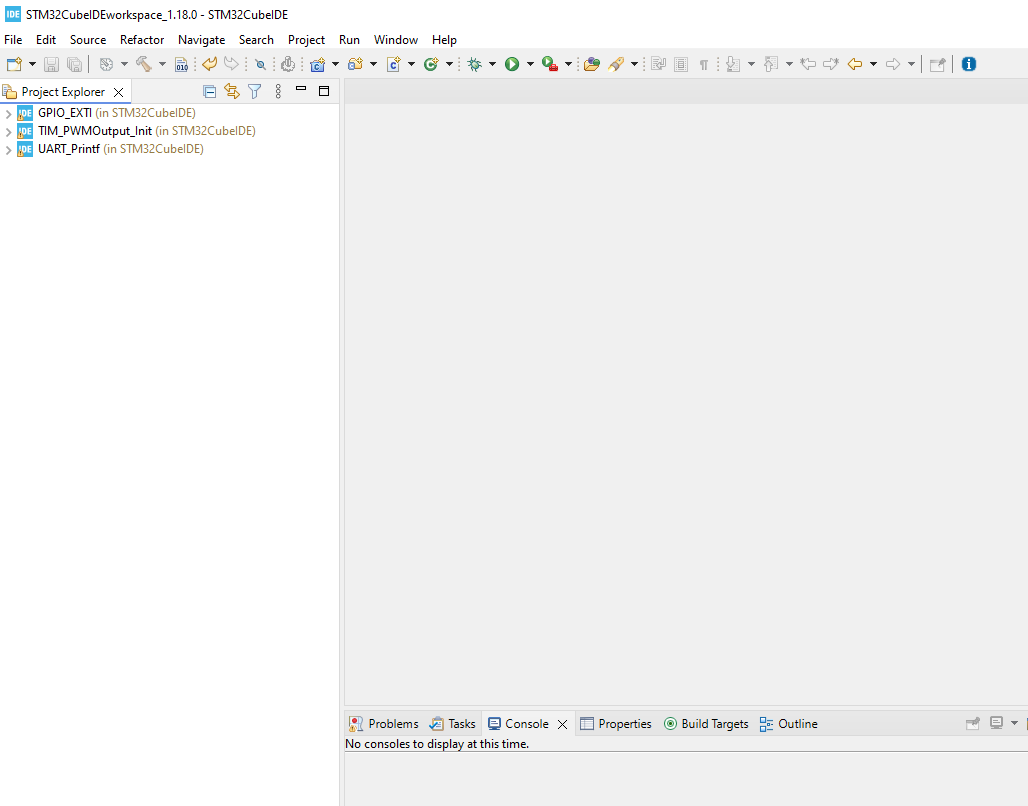This screenshot has height=806, width=1028.
Task: Click the new C project icon
Action: 318,64
